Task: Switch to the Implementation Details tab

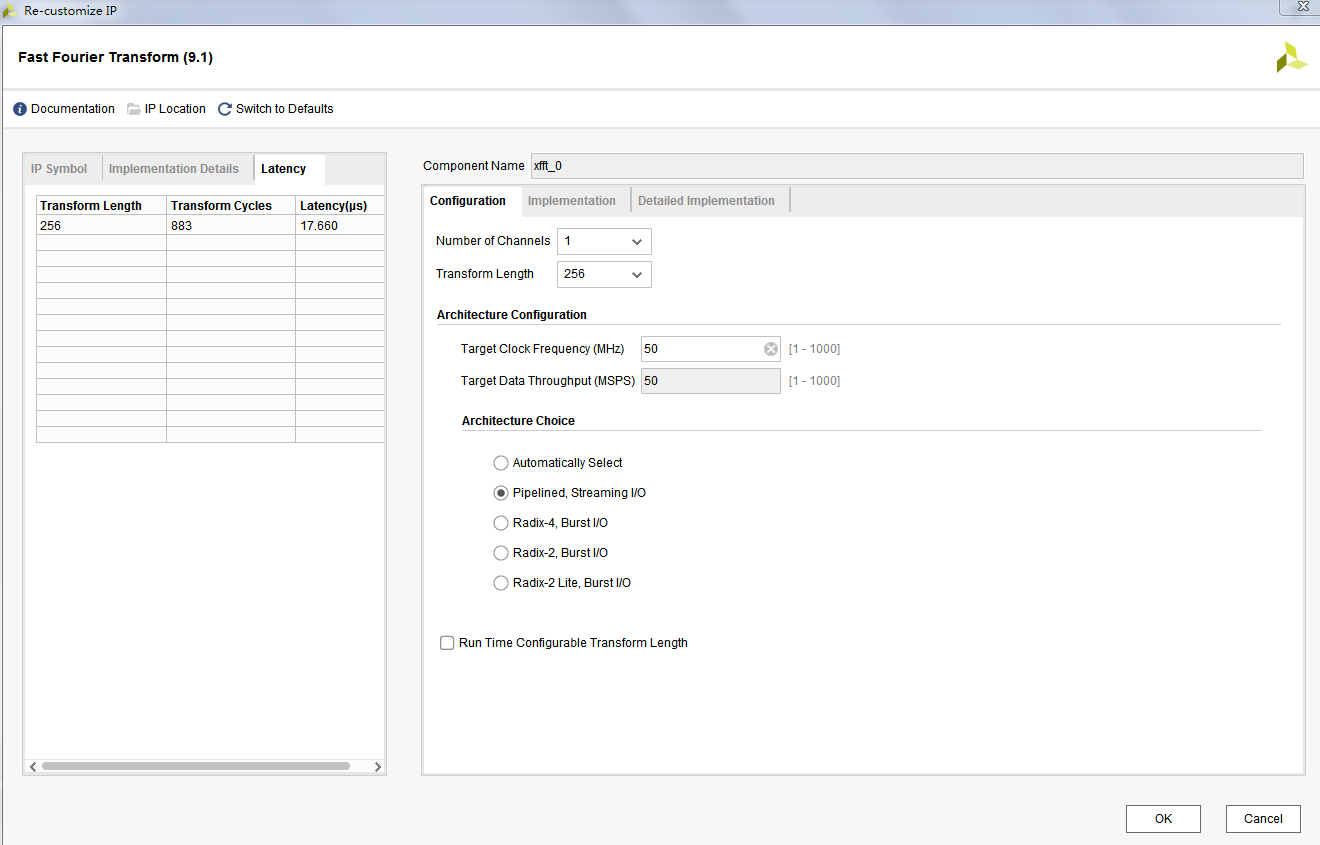Action: [174, 169]
